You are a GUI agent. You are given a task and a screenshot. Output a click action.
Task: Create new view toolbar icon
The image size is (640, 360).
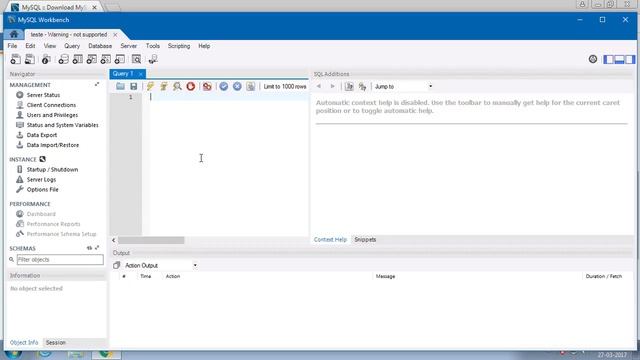coord(91,59)
